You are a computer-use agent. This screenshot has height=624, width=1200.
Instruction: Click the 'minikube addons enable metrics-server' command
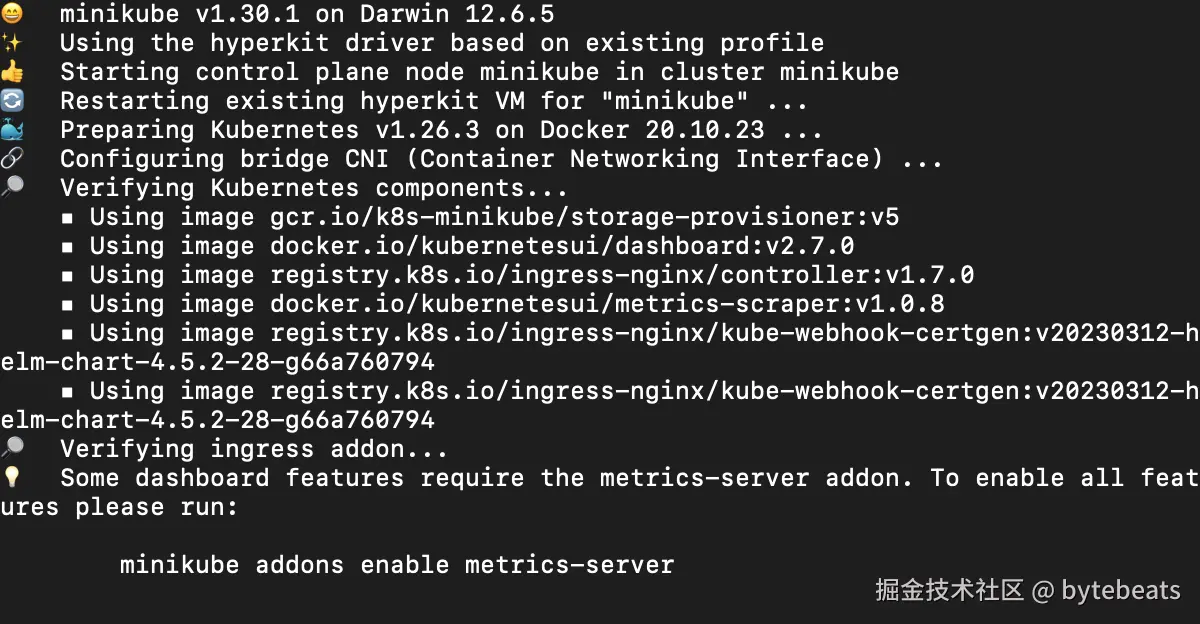point(397,565)
